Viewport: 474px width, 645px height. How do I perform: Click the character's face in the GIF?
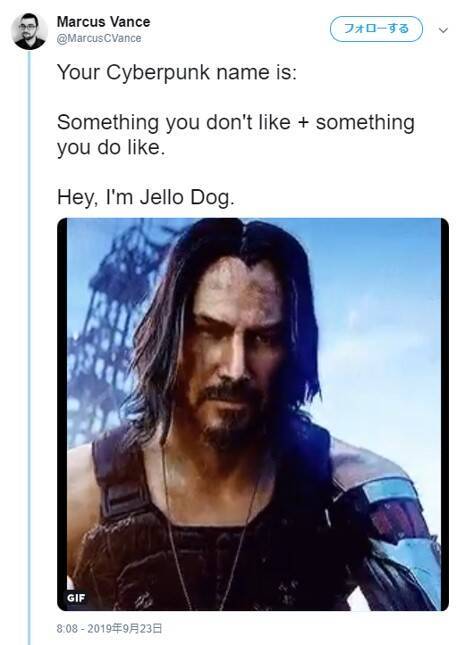pos(235,350)
